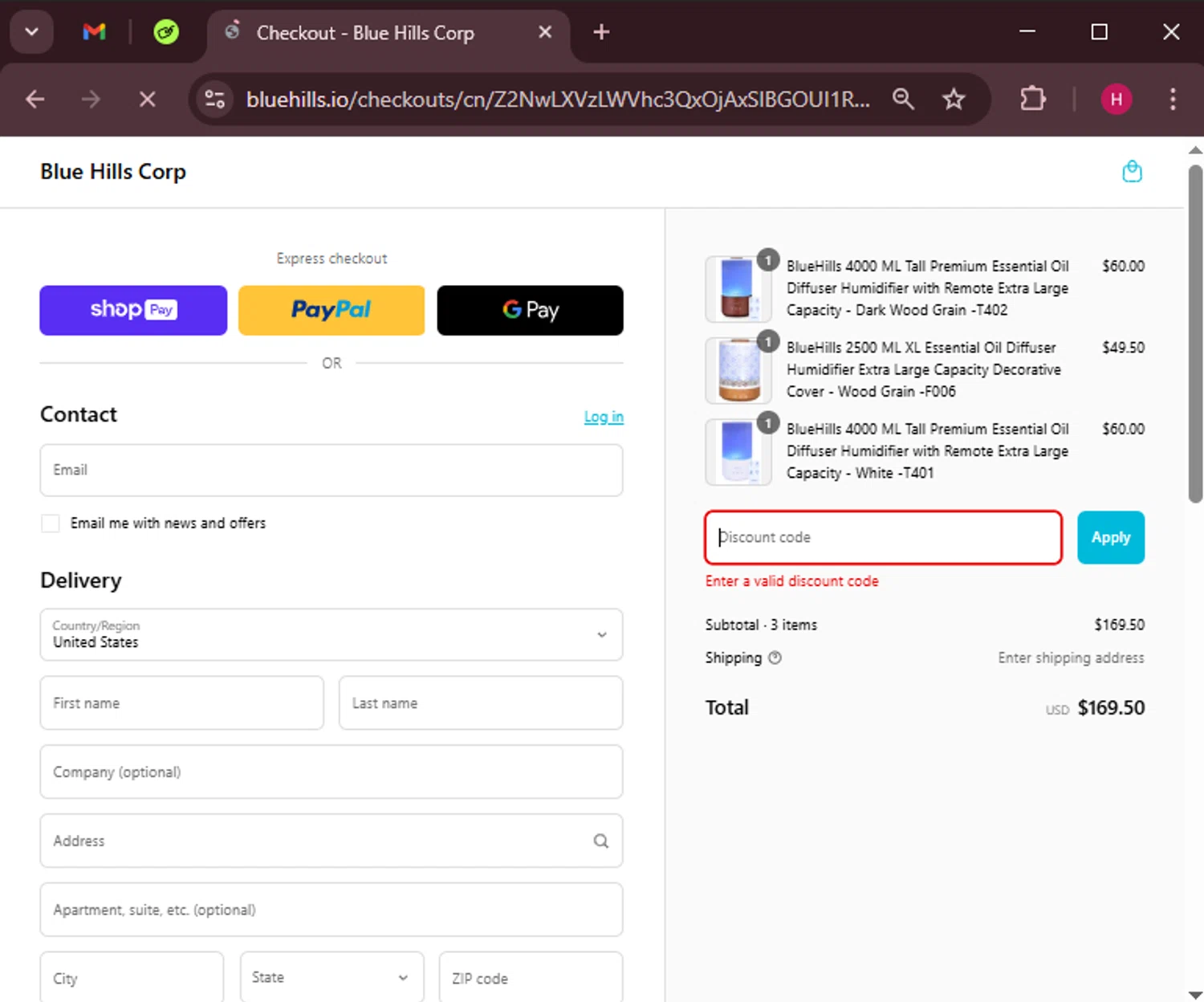Focus the Company (optional) field
1204x1002 pixels.
point(332,772)
